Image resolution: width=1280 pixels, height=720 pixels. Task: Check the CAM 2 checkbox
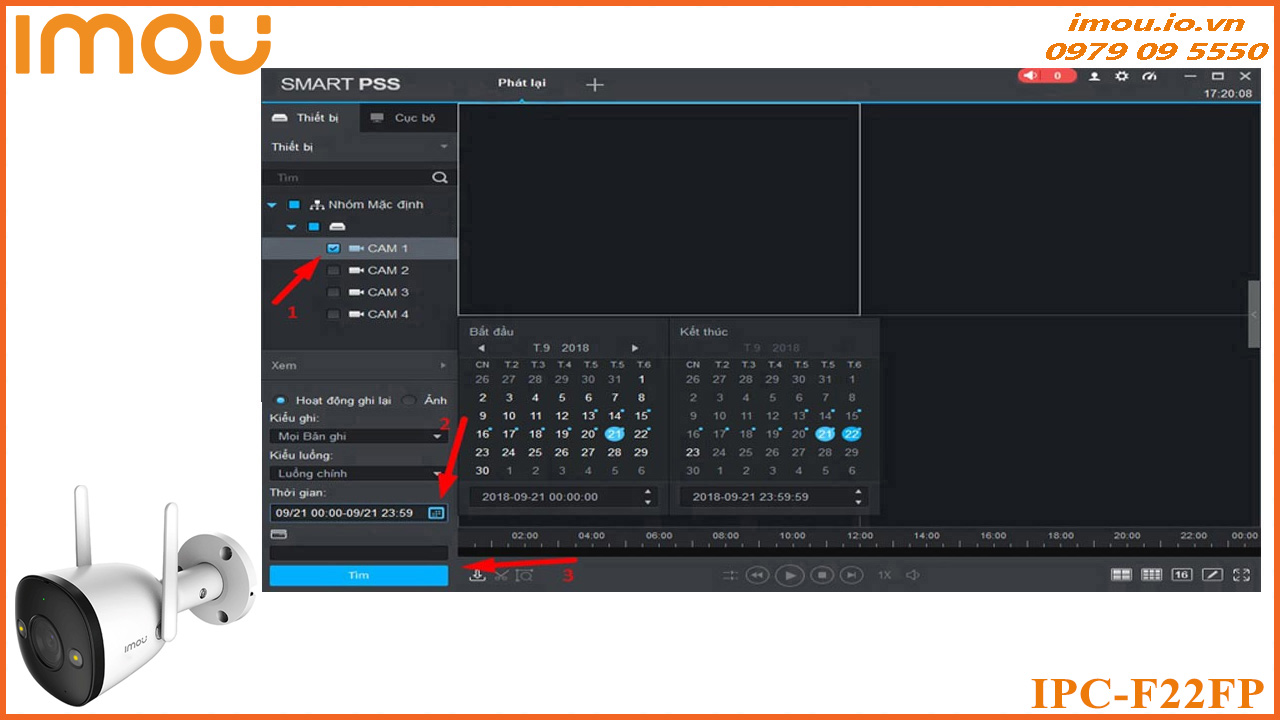[333, 270]
